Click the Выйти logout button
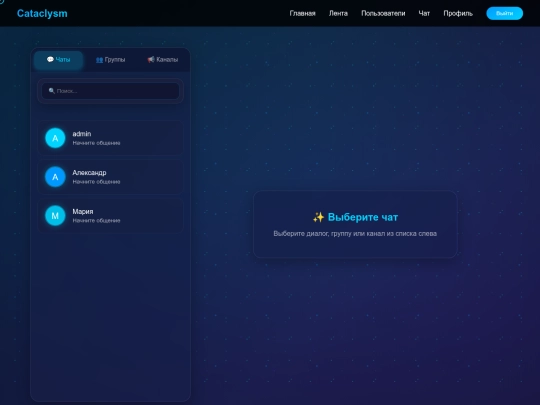Screen dimensions: 540x405 pos(505,13)
